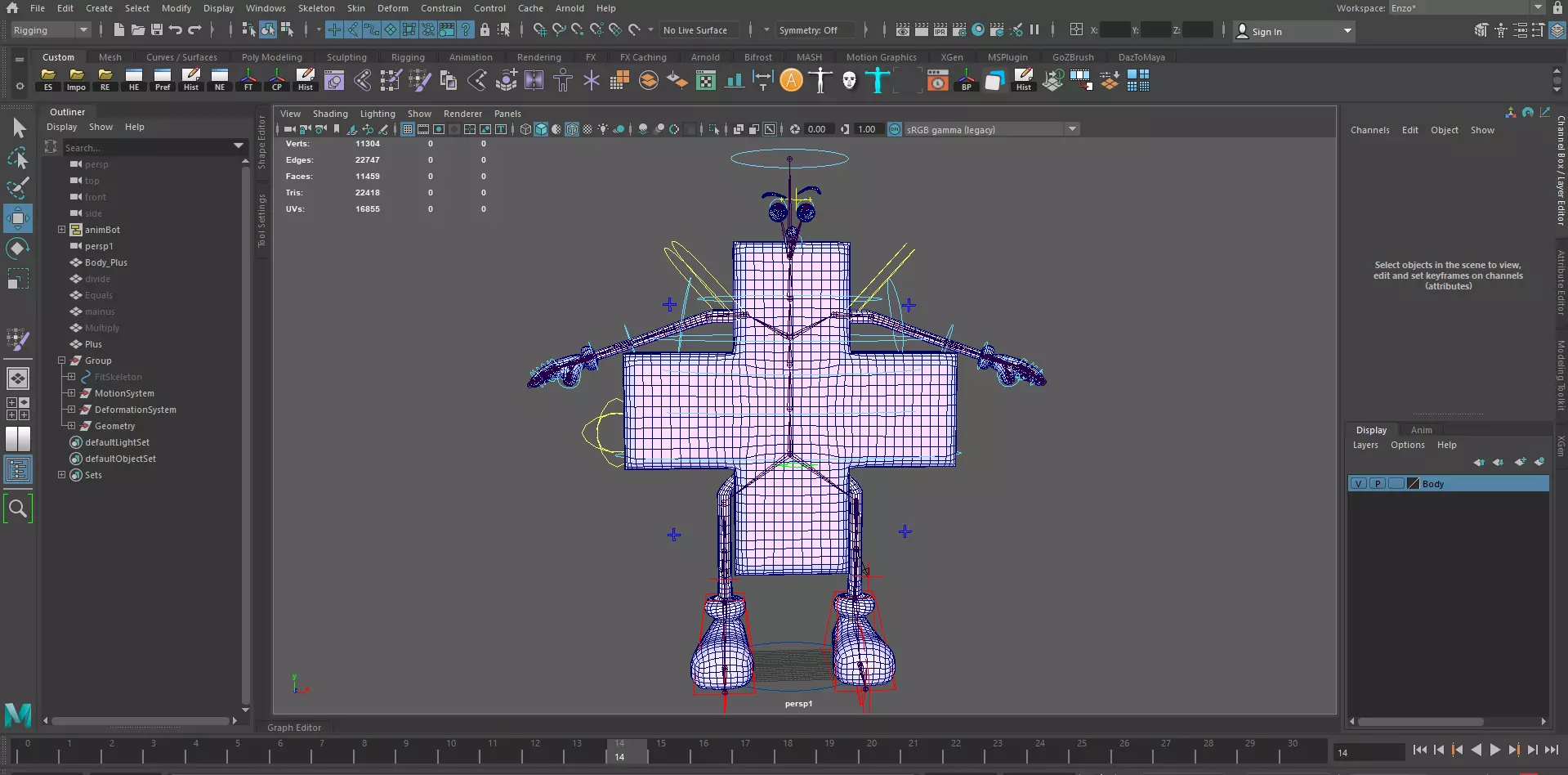
Task: Click the Open Scene folder icon
Action: click(138, 30)
